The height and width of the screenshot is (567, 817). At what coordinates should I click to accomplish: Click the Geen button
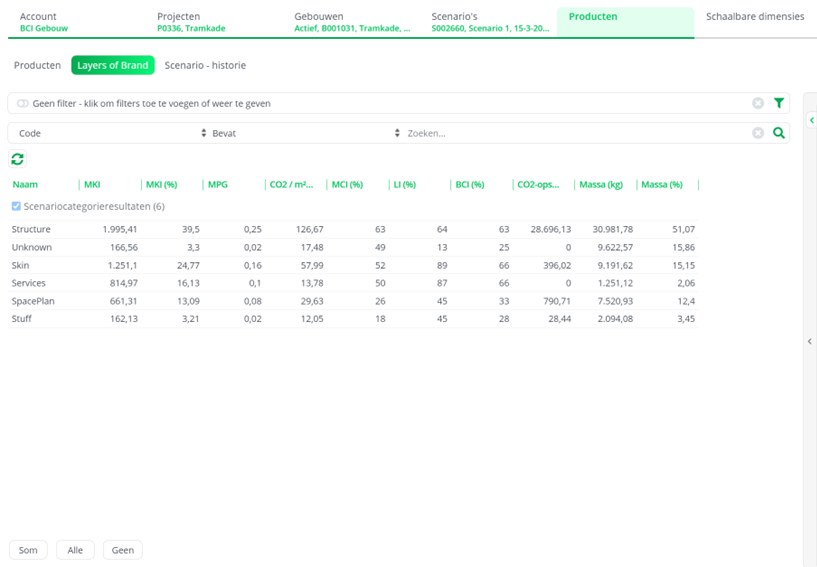pos(122,550)
